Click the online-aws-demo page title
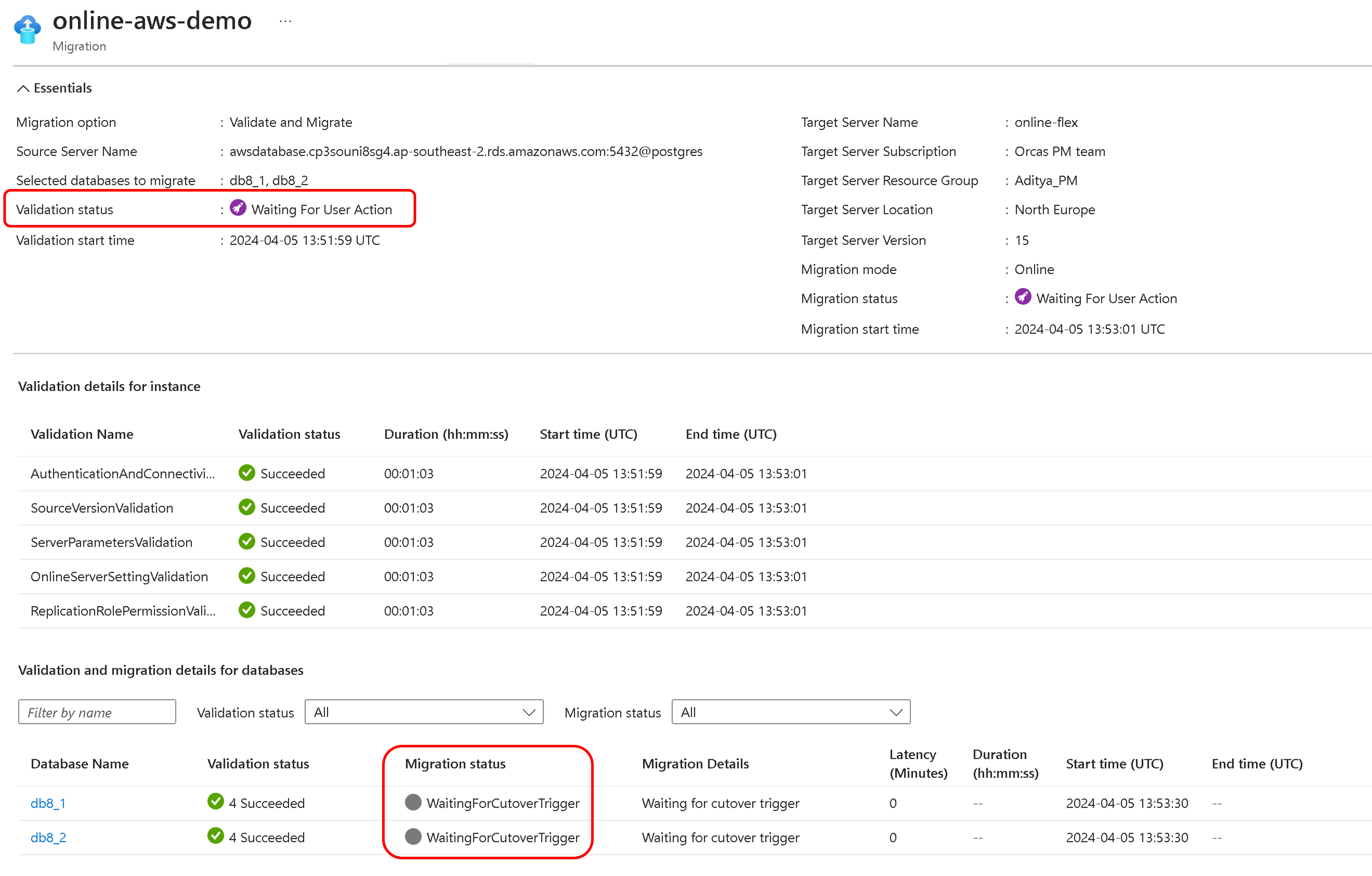 point(152,21)
